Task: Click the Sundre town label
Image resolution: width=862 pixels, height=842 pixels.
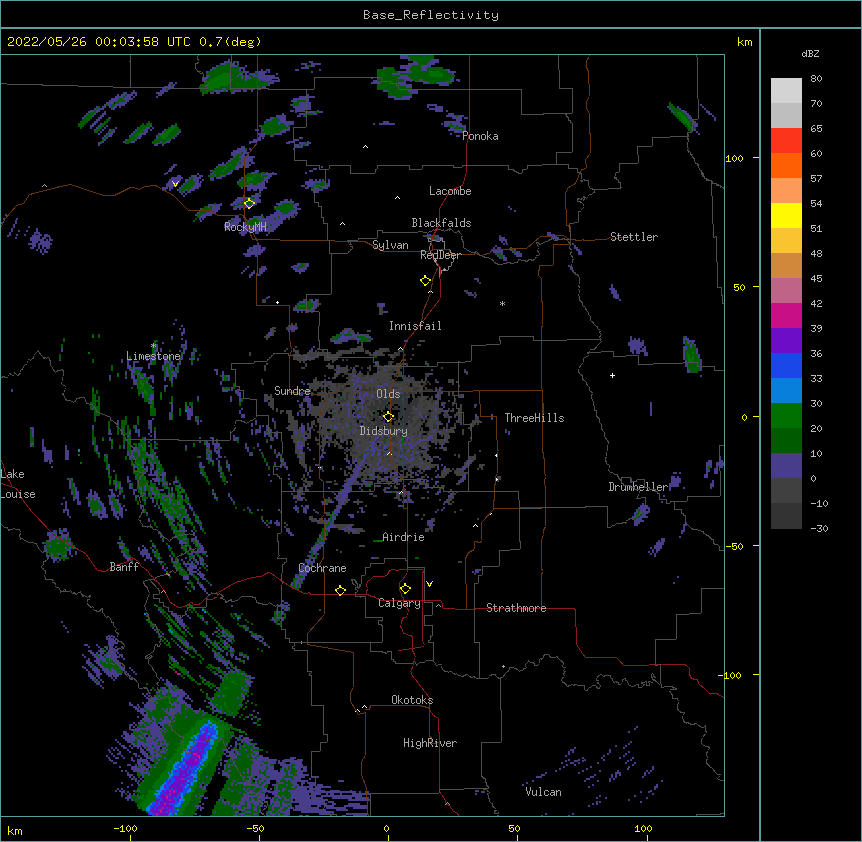Action: (x=292, y=391)
